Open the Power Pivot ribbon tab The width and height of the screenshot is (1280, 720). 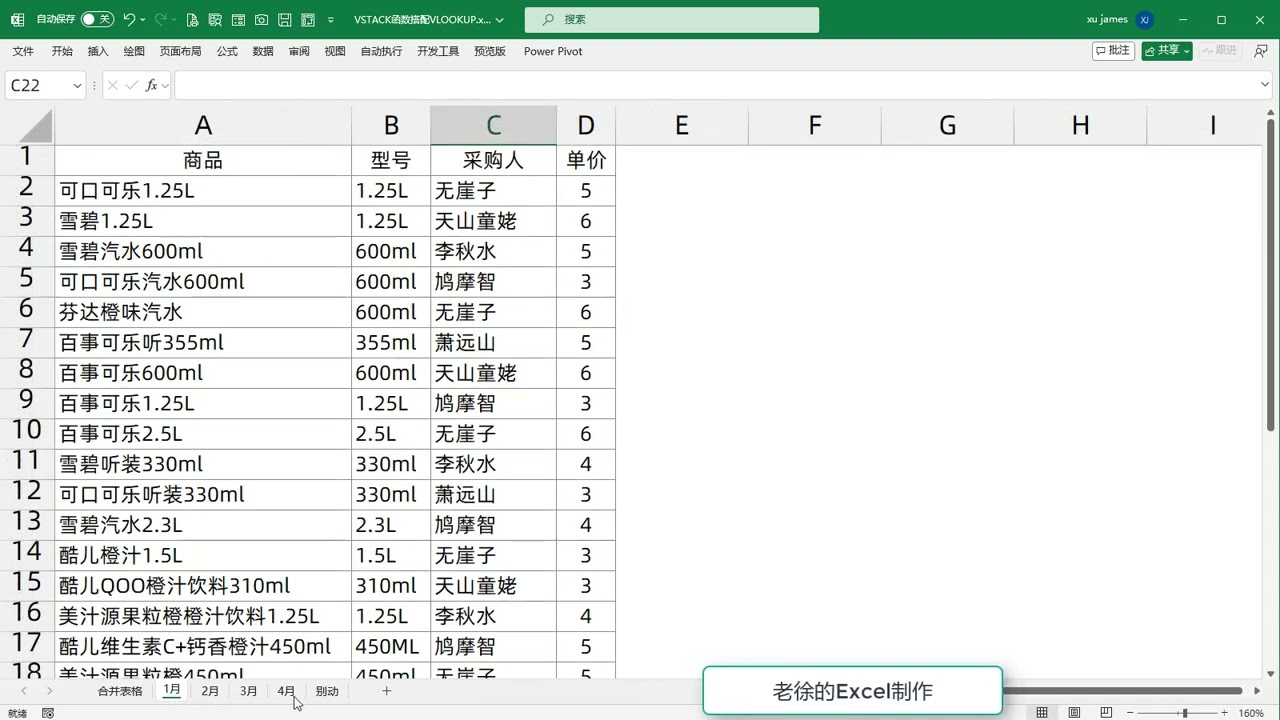553,51
